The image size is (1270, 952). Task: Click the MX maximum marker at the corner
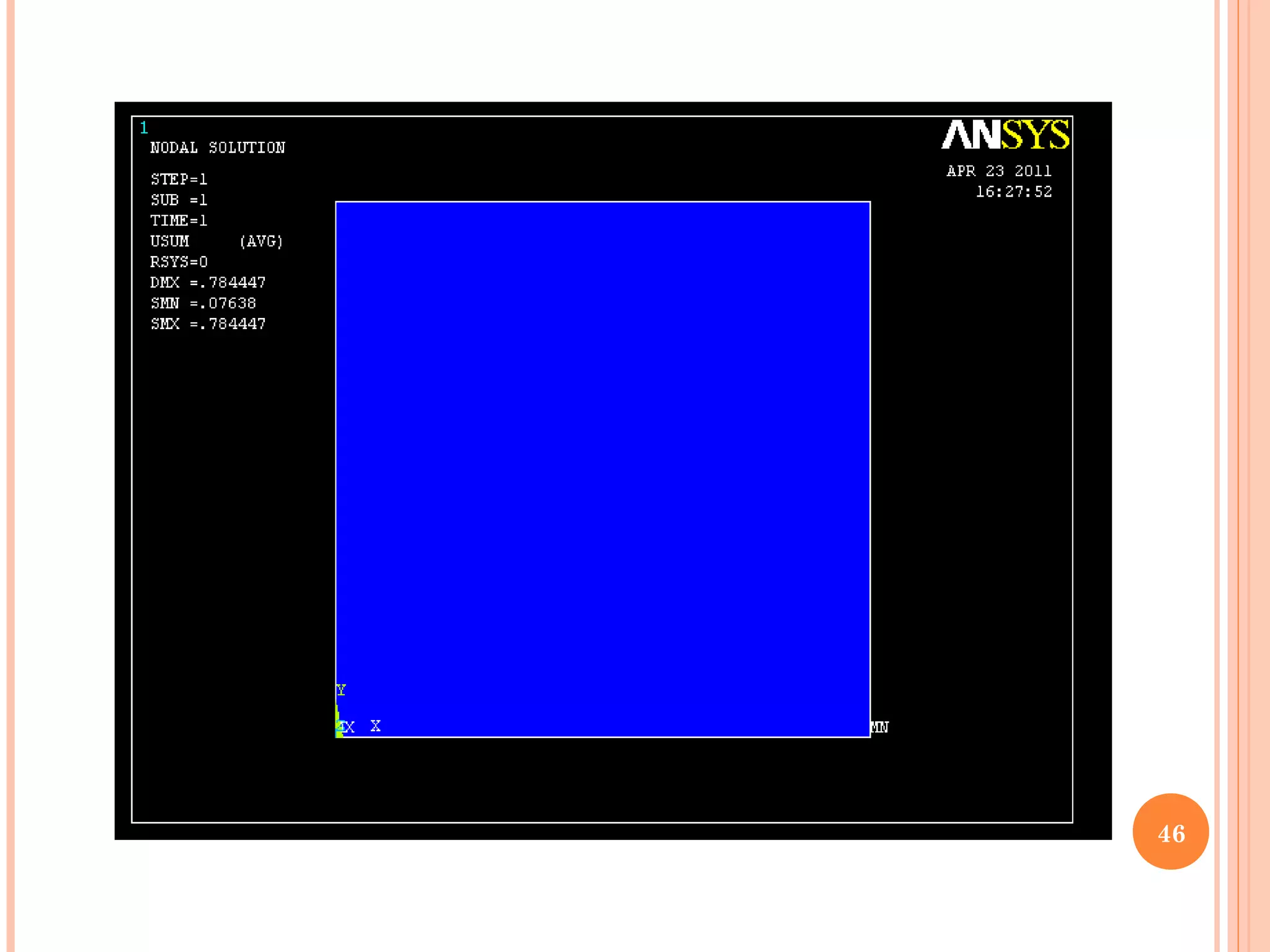[348, 728]
